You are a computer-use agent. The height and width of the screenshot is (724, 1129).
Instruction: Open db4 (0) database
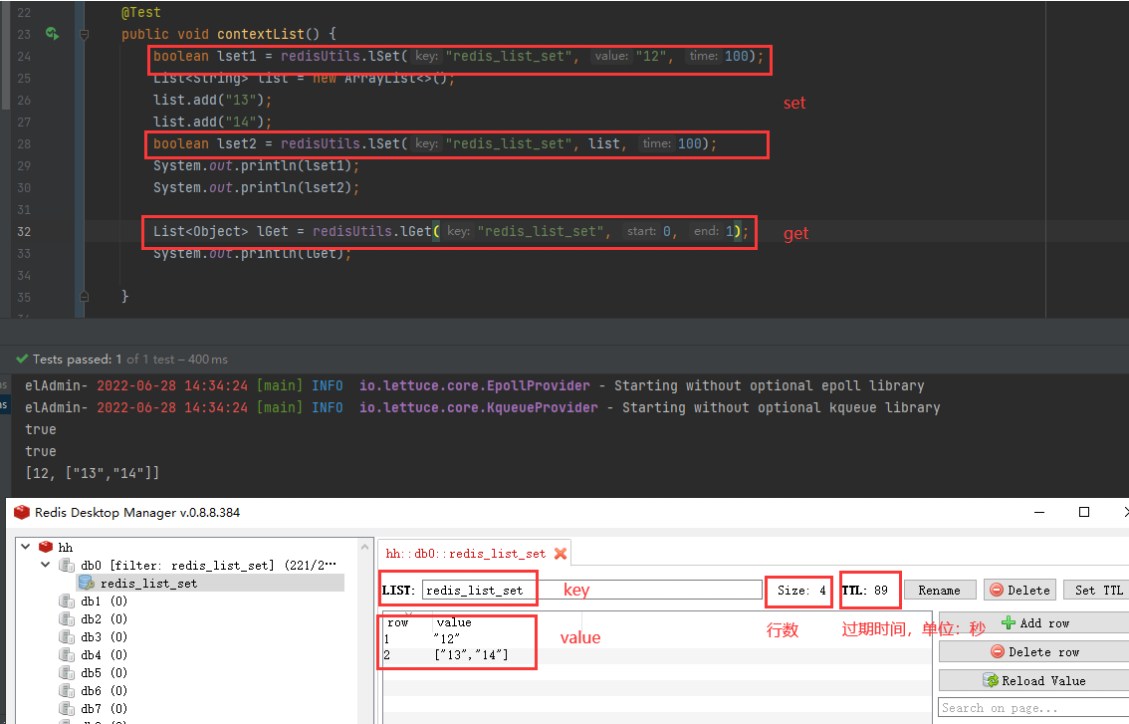104,655
